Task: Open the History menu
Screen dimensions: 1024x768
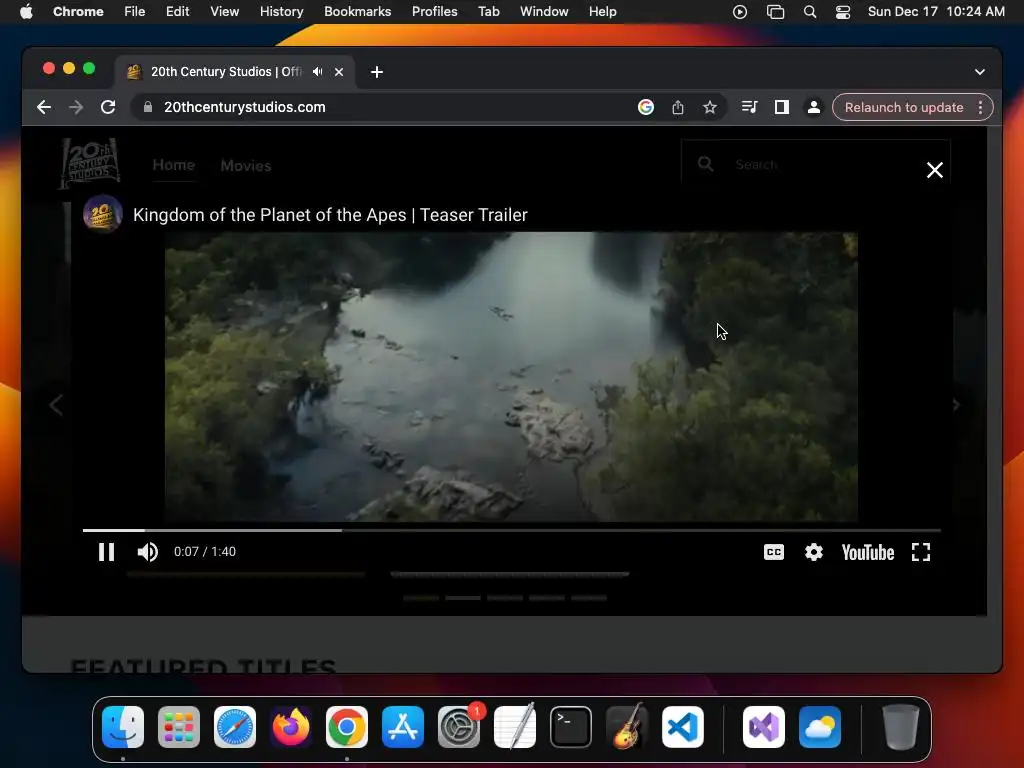Action: click(x=281, y=12)
